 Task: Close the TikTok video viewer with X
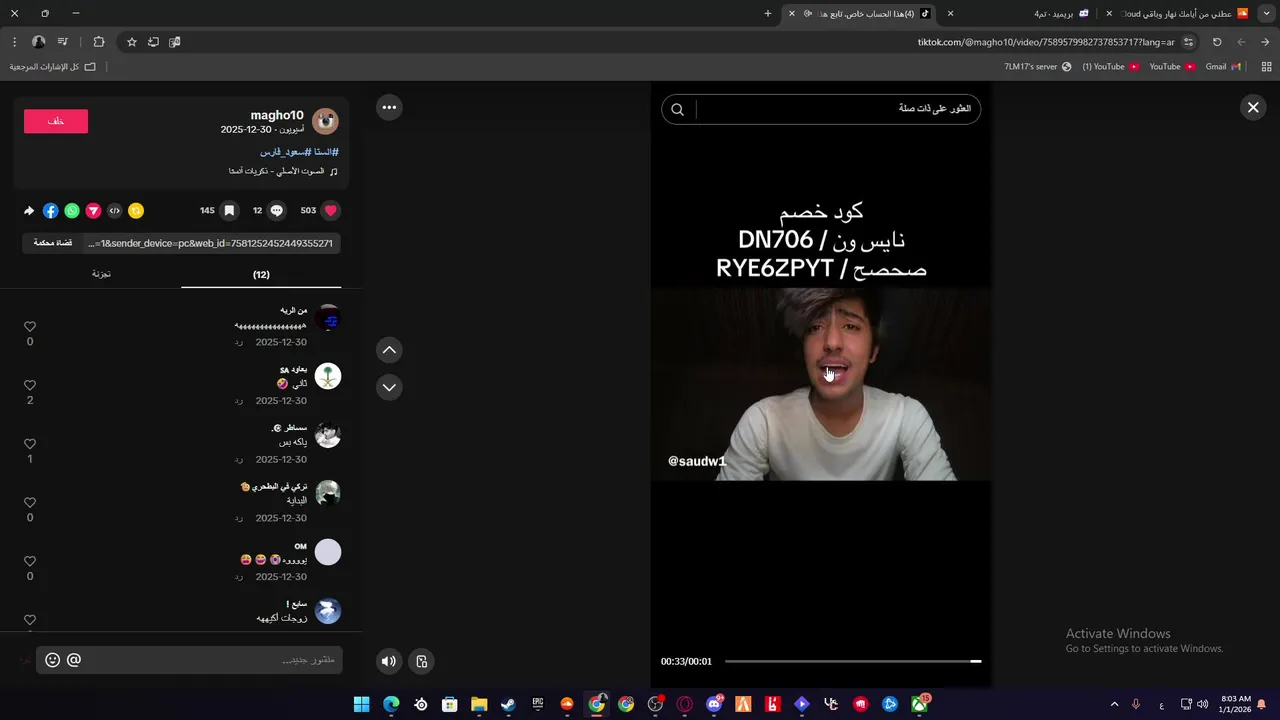pos(1253,107)
